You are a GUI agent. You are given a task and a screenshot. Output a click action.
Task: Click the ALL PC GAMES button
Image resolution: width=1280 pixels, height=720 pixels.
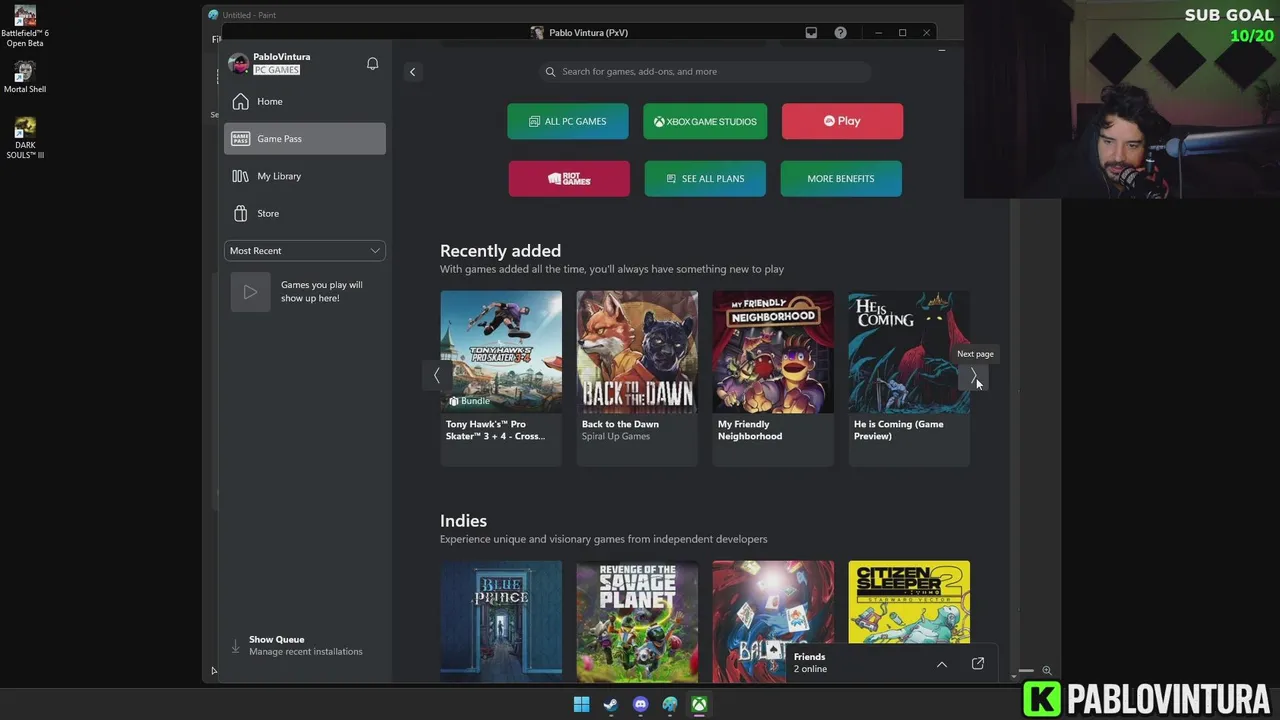[x=568, y=121]
